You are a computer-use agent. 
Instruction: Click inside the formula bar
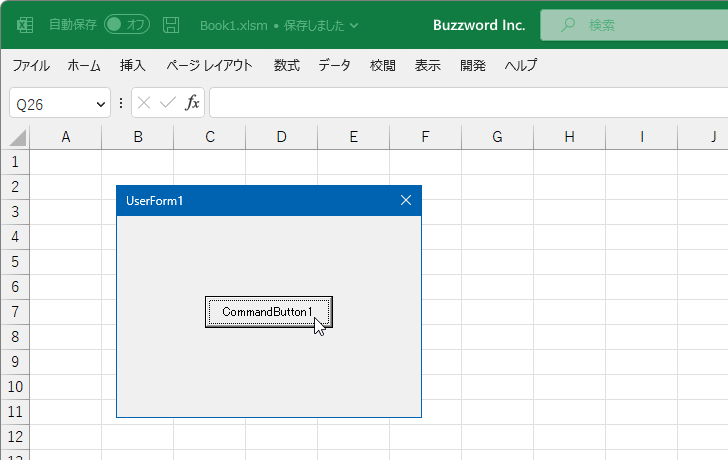click(468, 103)
